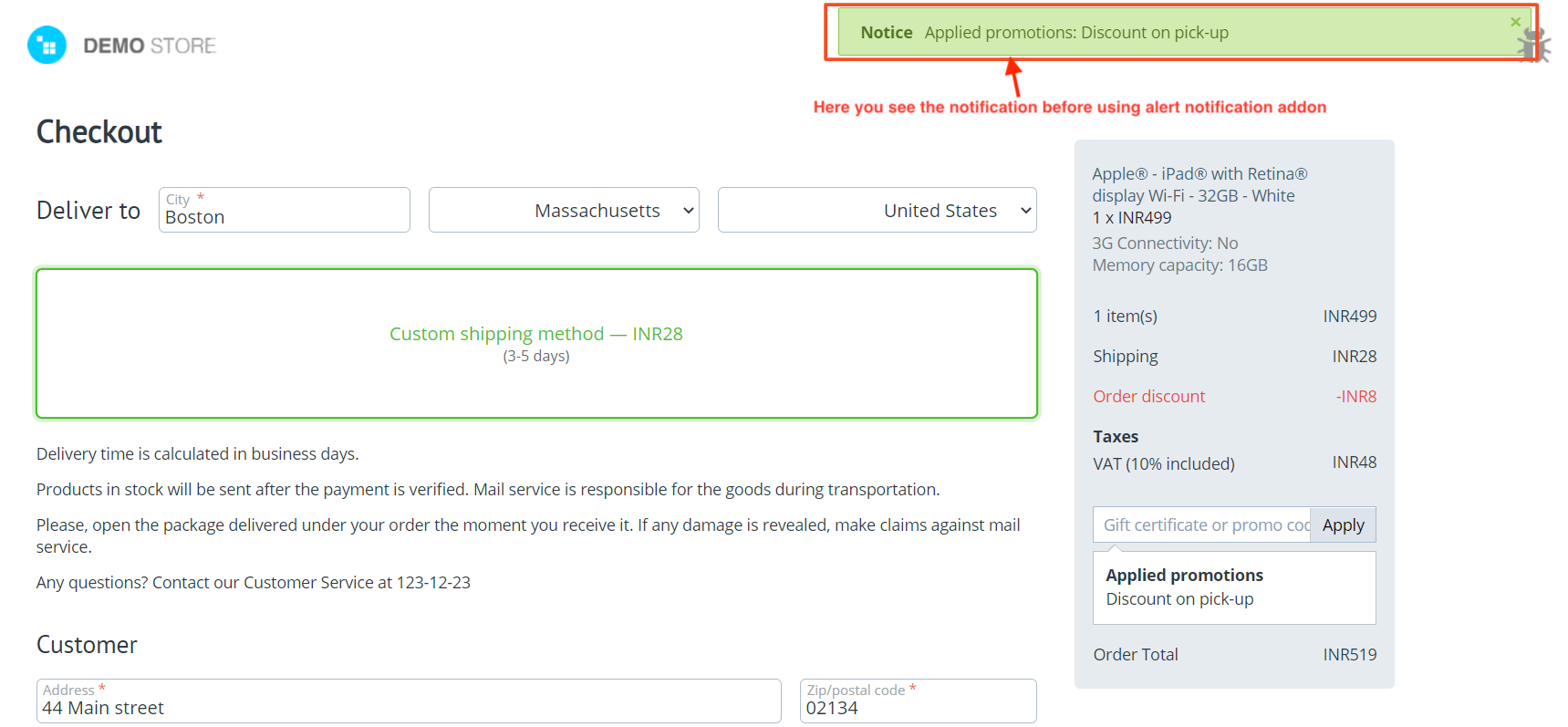This screenshot has width=1568, height=727.
Task: Click the 1 item(s) INR499 amount
Action: [1350, 316]
